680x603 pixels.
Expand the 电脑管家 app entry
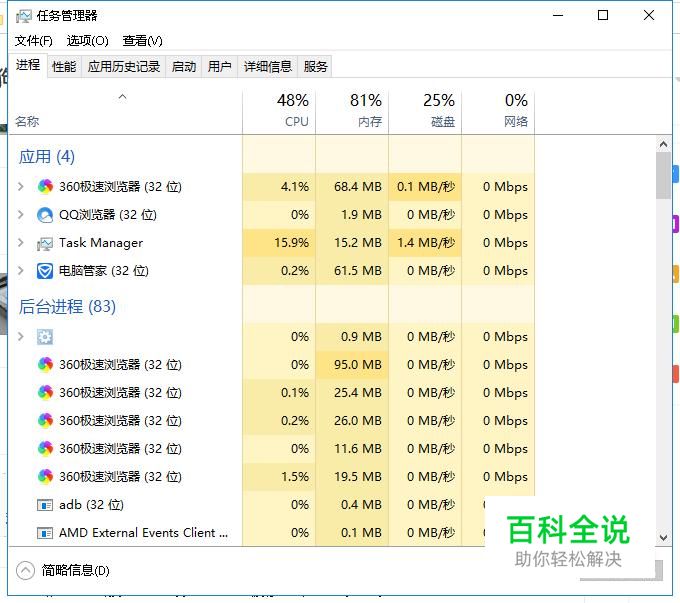(x=20, y=271)
